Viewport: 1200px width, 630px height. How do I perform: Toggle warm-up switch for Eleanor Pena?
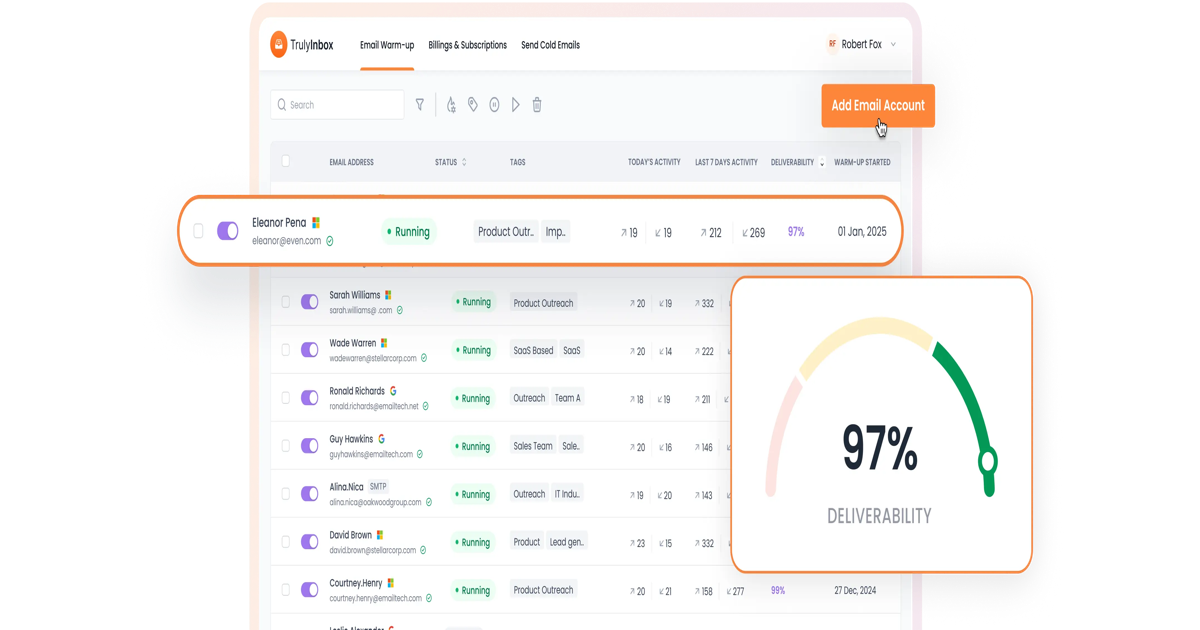tap(228, 231)
